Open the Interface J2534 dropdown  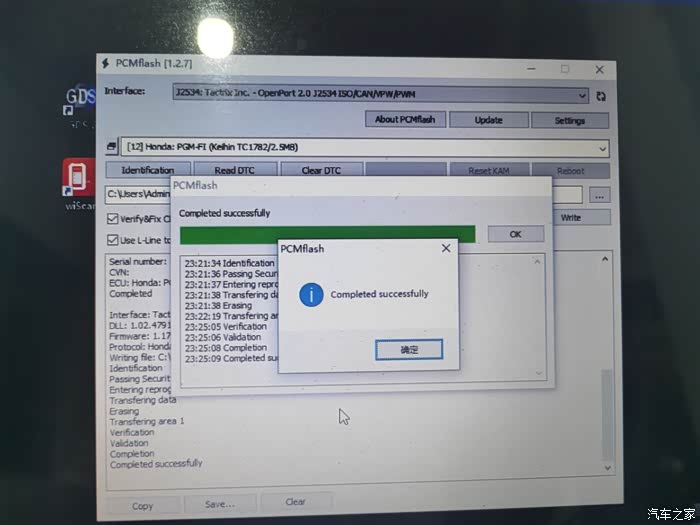(x=380, y=94)
